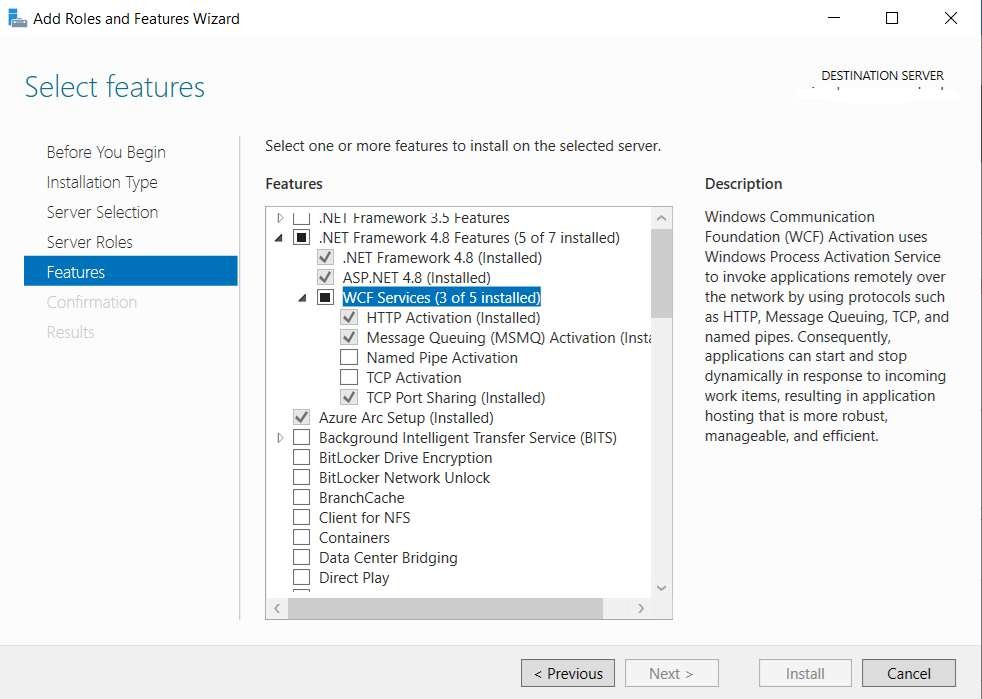Maximize the wizard window

(892, 18)
